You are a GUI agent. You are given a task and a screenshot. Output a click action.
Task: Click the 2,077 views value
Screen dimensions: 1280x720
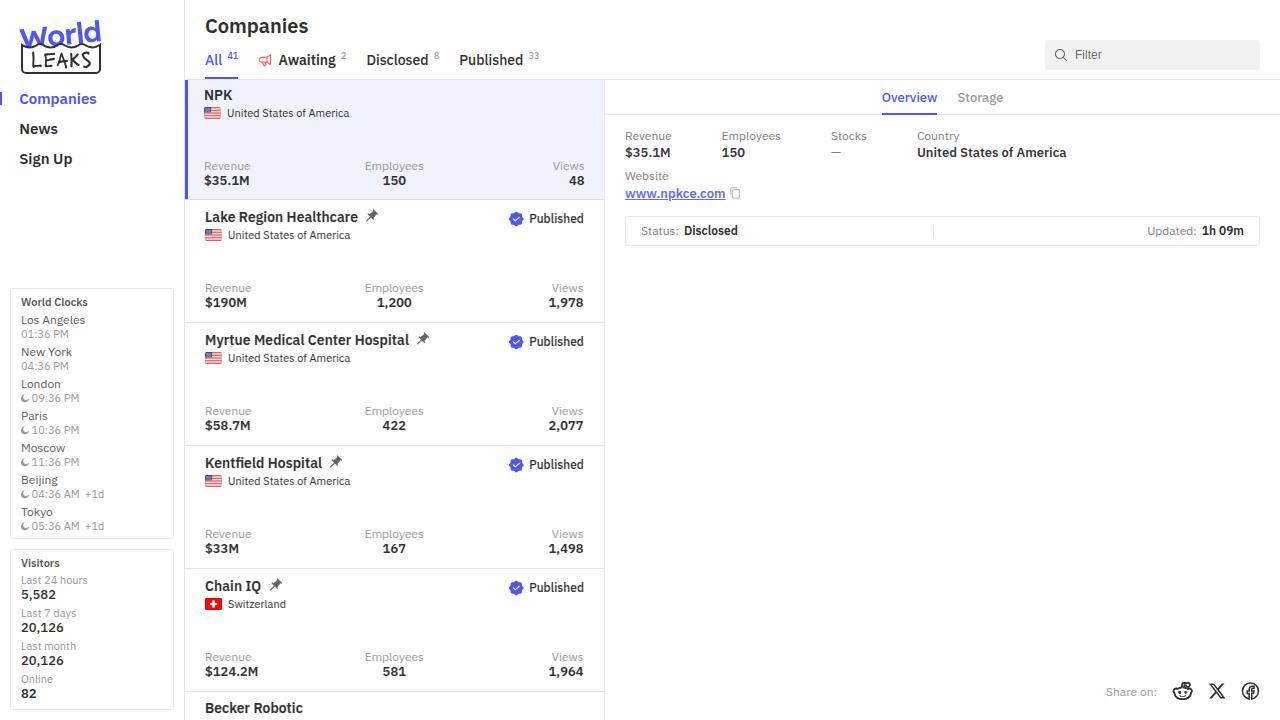click(x=566, y=426)
